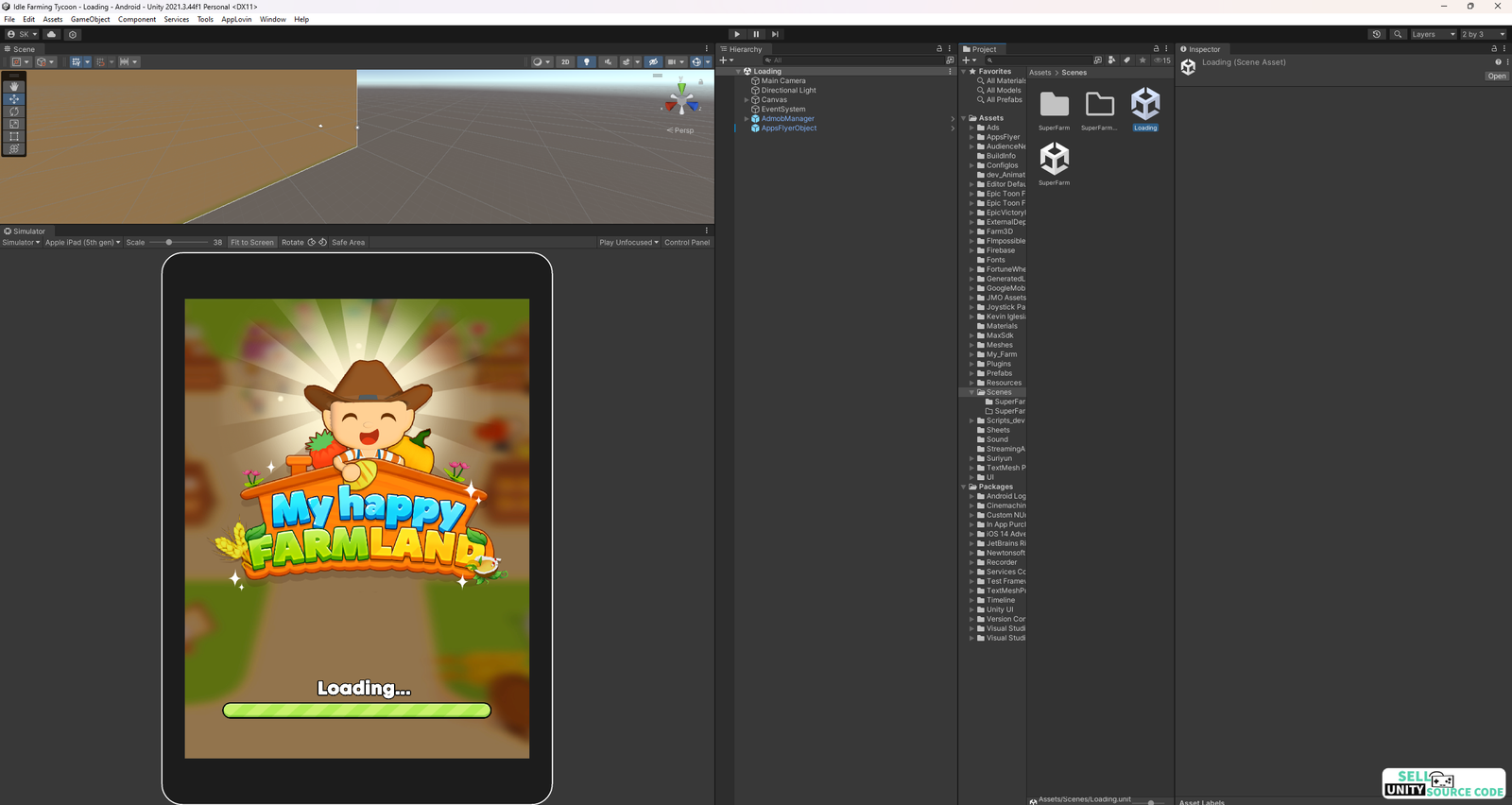Adjust Project icon size slider
Image resolution: width=1512 pixels, height=805 pixels.
[1151, 801]
